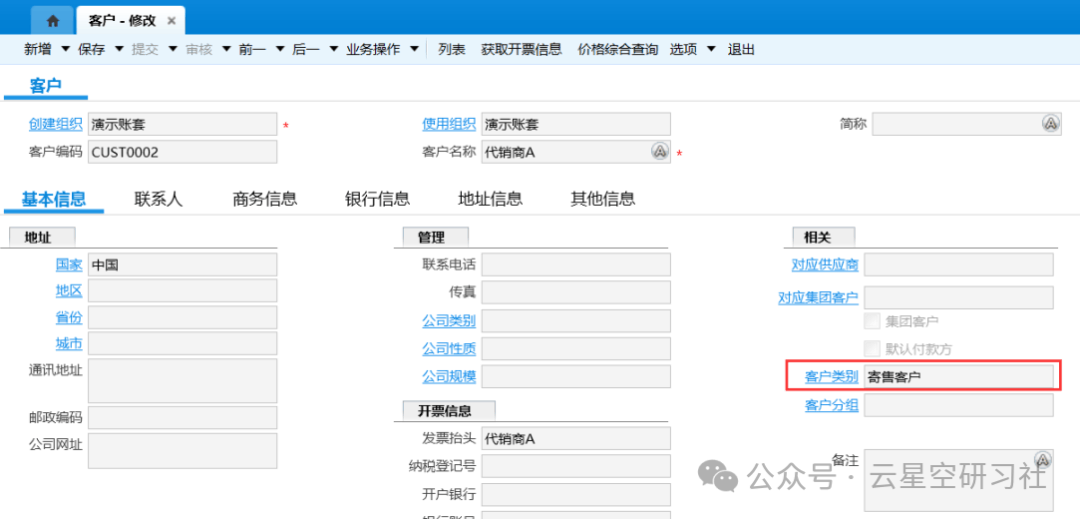Close the 客户 - 修改 tab
Screen dimensions: 1080x519
(171, 21)
